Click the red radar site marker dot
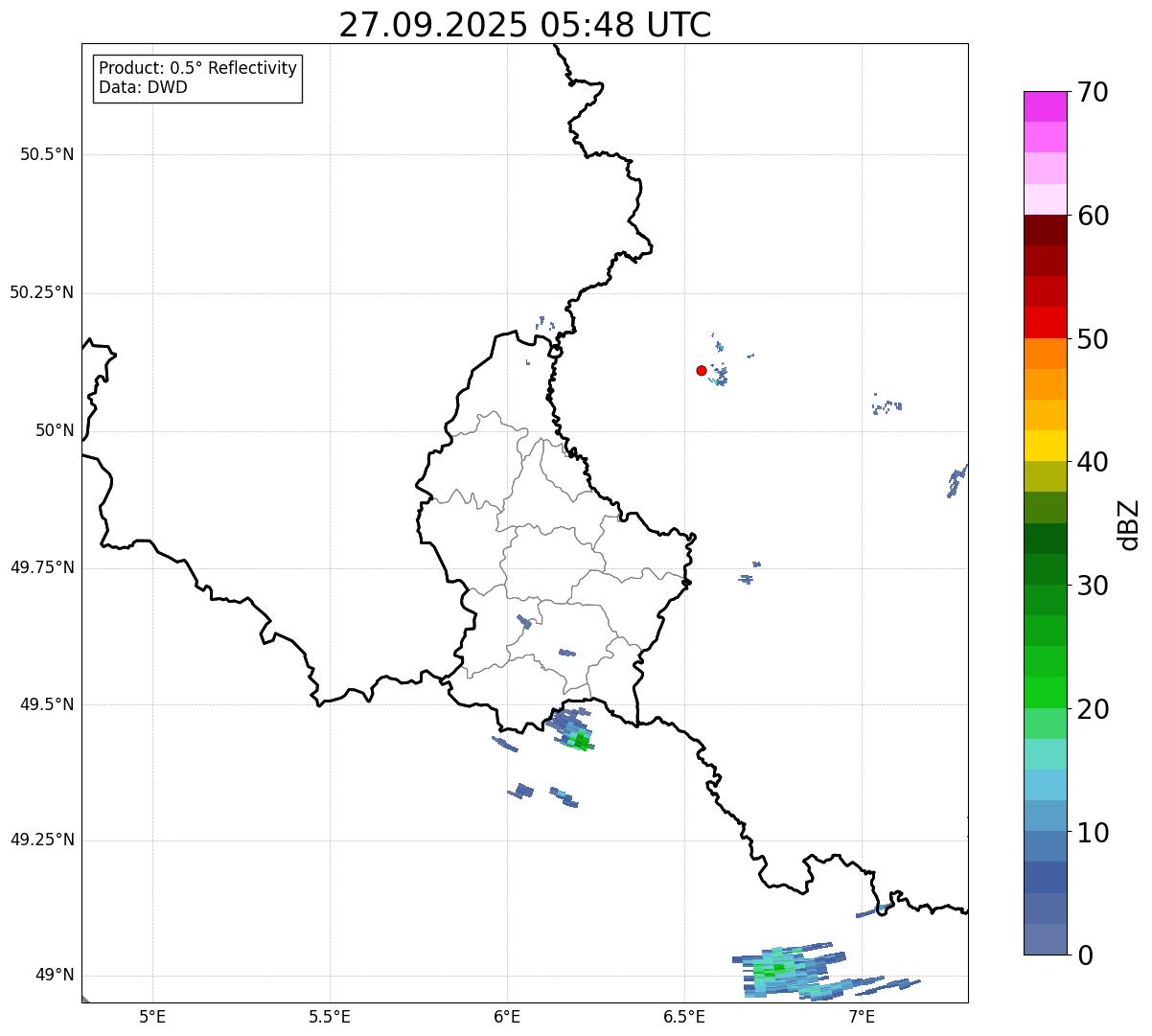The image size is (1152, 1036). pos(702,371)
